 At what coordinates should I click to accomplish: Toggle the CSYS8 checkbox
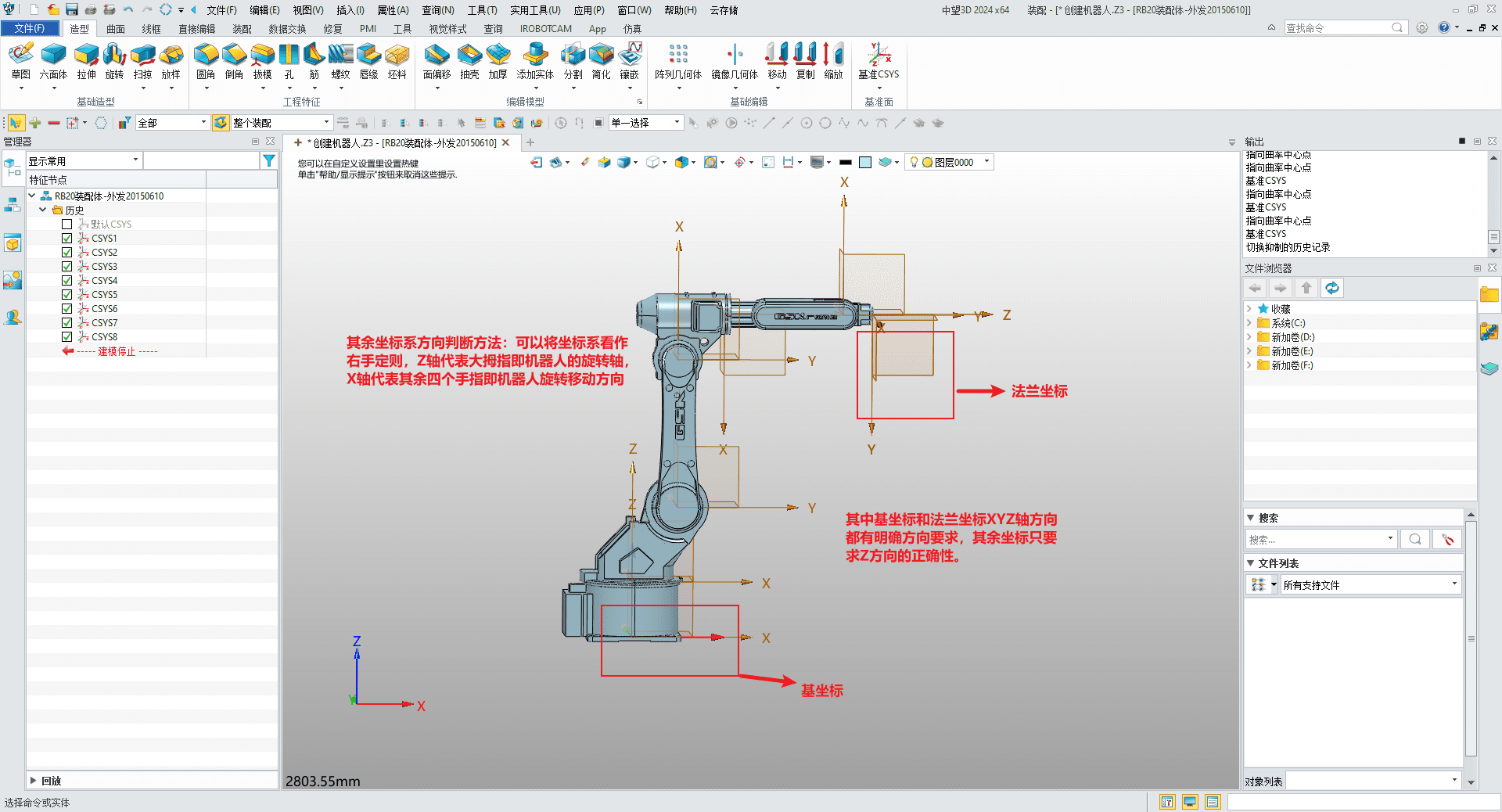pos(67,337)
